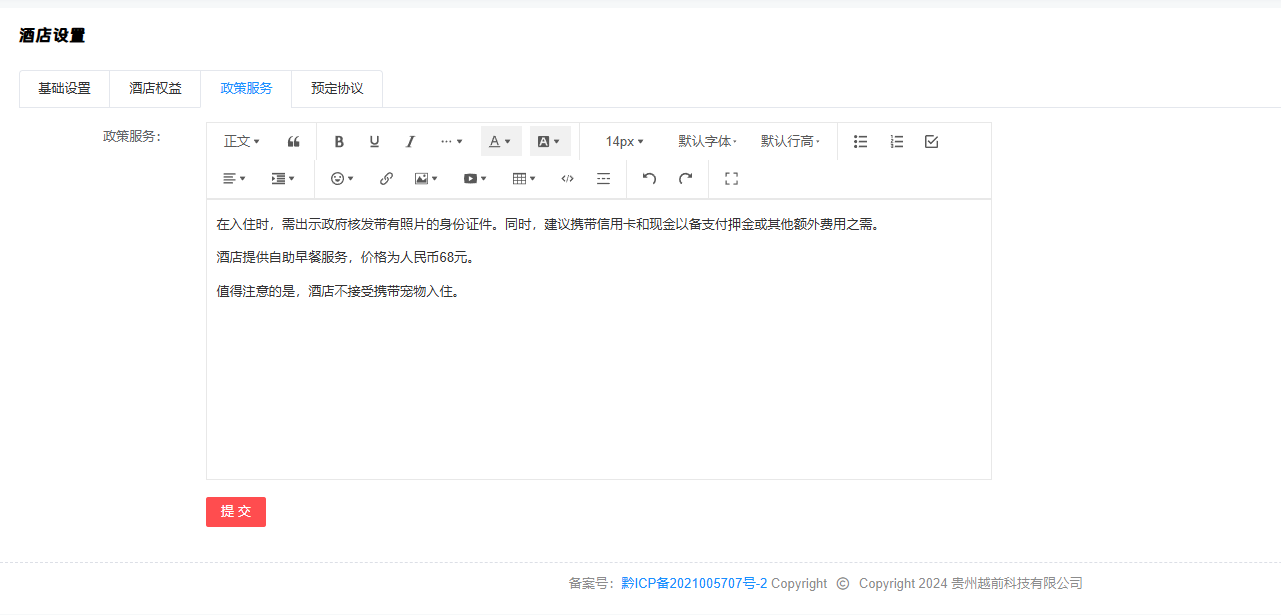Insert a blockquote with the quote icon
This screenshot has width=1281, height=615.
click(294, 142)
